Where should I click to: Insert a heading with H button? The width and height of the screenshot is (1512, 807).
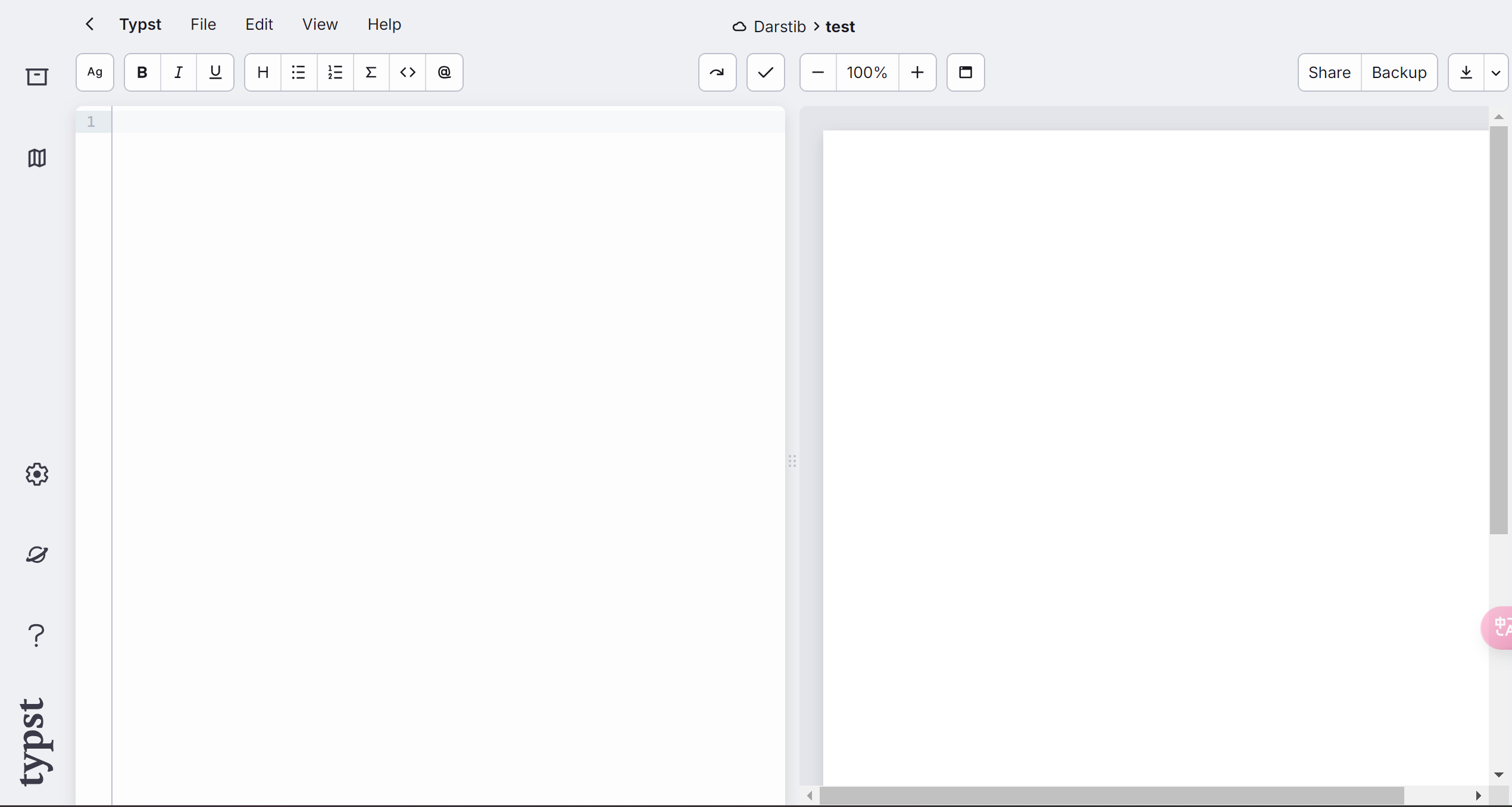(x=263, y=73)
